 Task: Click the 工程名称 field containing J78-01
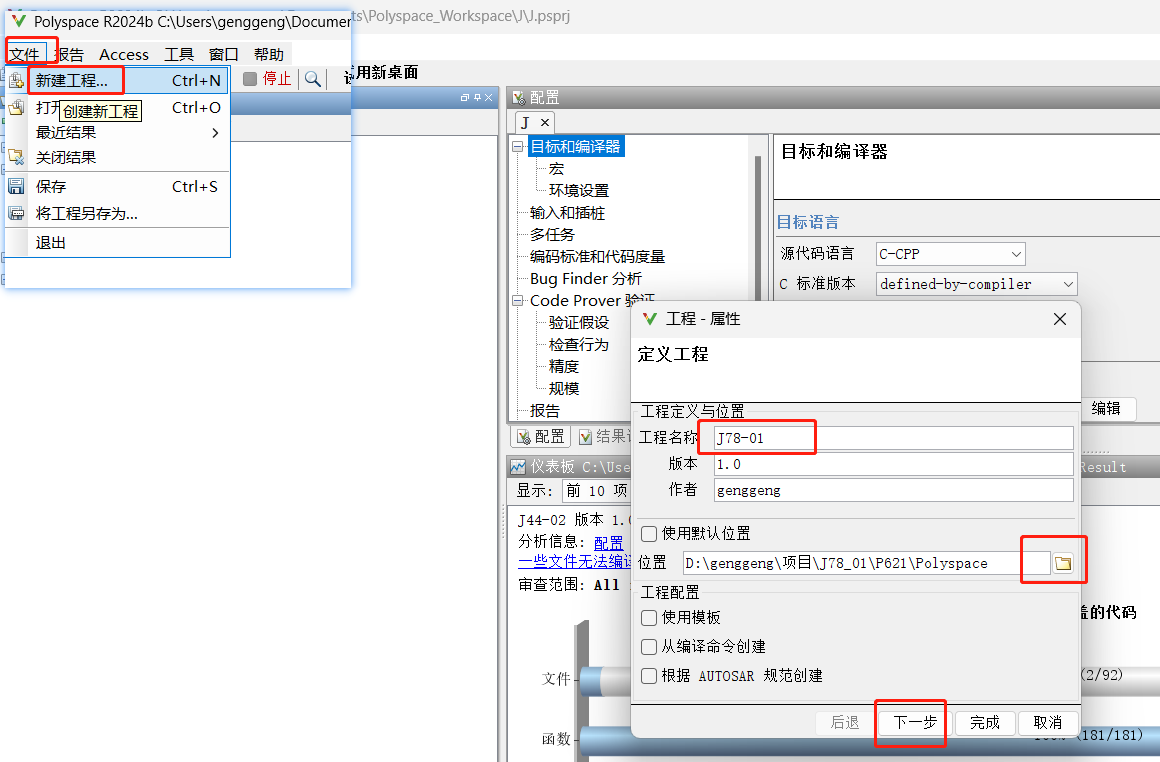pyautogui.click(x=894, y=438)
